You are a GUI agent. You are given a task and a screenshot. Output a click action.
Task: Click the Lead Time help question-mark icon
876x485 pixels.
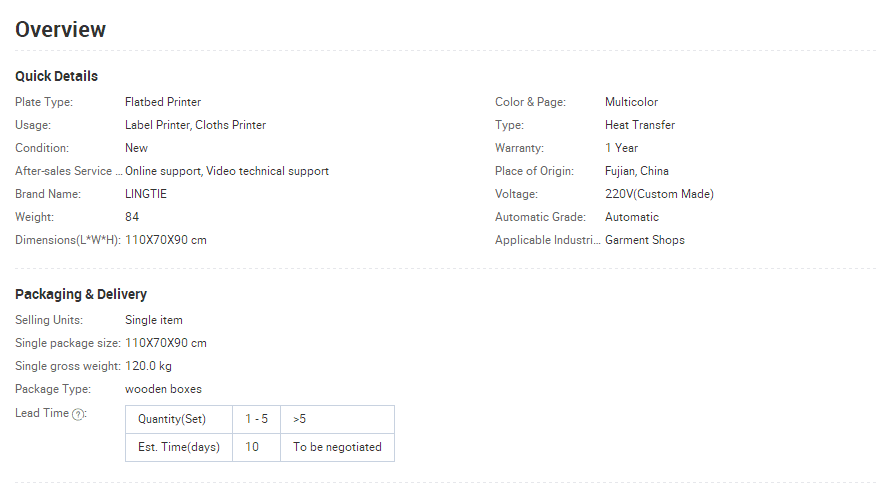pyautogui.click(x=78, y=414)
